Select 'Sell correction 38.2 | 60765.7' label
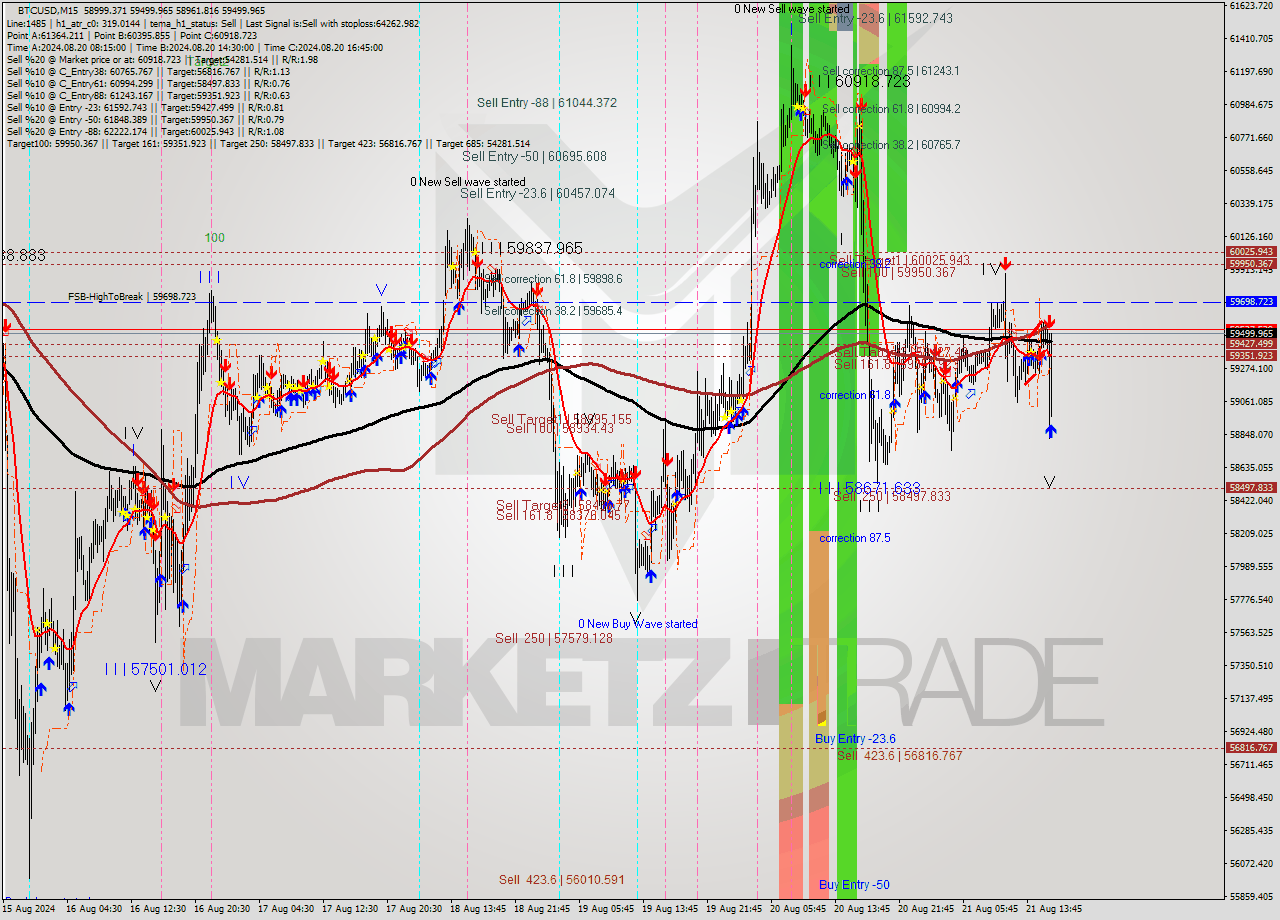This screenshot has height=920, width=1280. (x=891, y=145)
